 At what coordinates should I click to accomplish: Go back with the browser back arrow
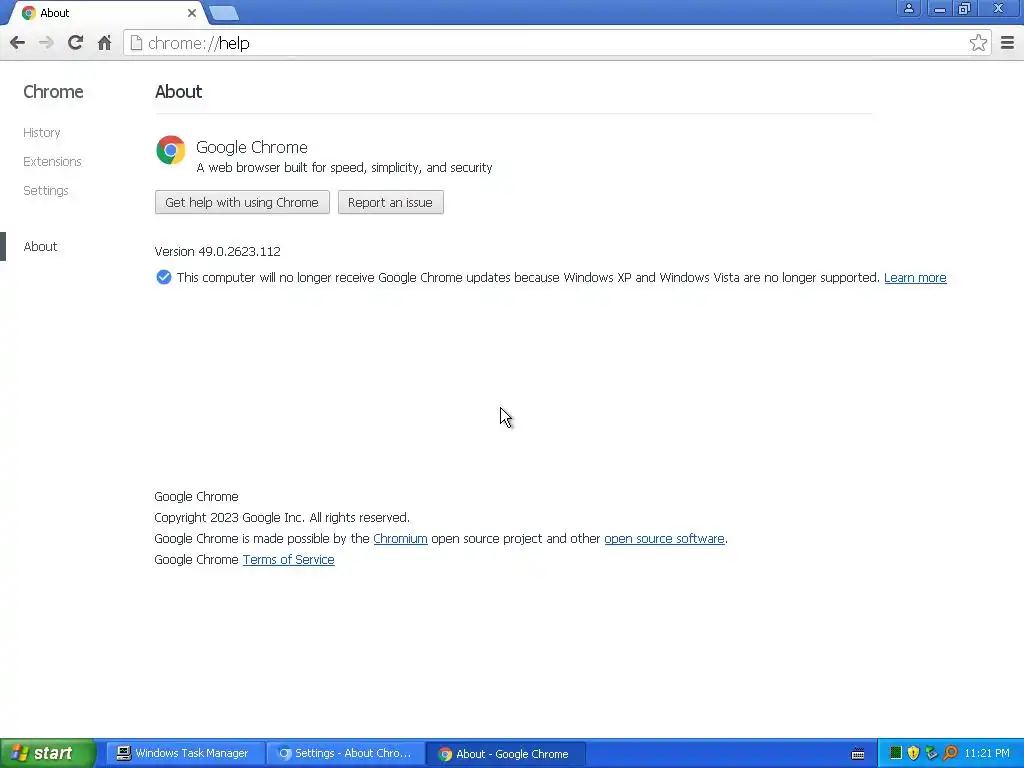click(18, 43)
